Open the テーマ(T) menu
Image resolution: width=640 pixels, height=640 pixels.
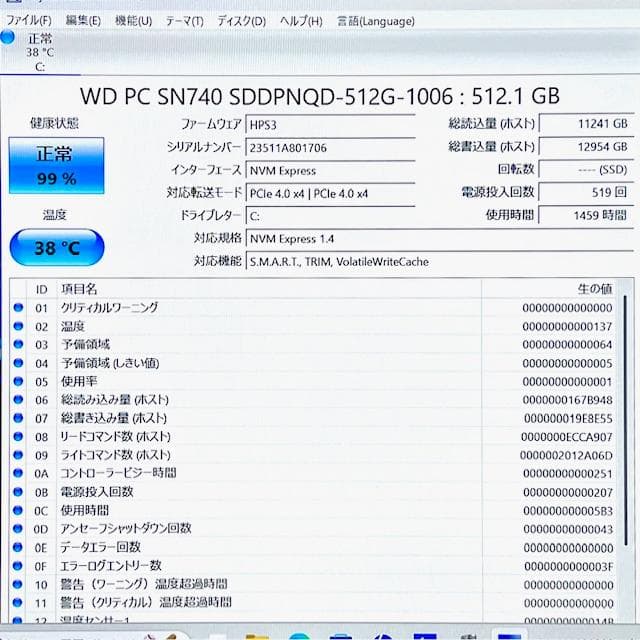point(184,21)
